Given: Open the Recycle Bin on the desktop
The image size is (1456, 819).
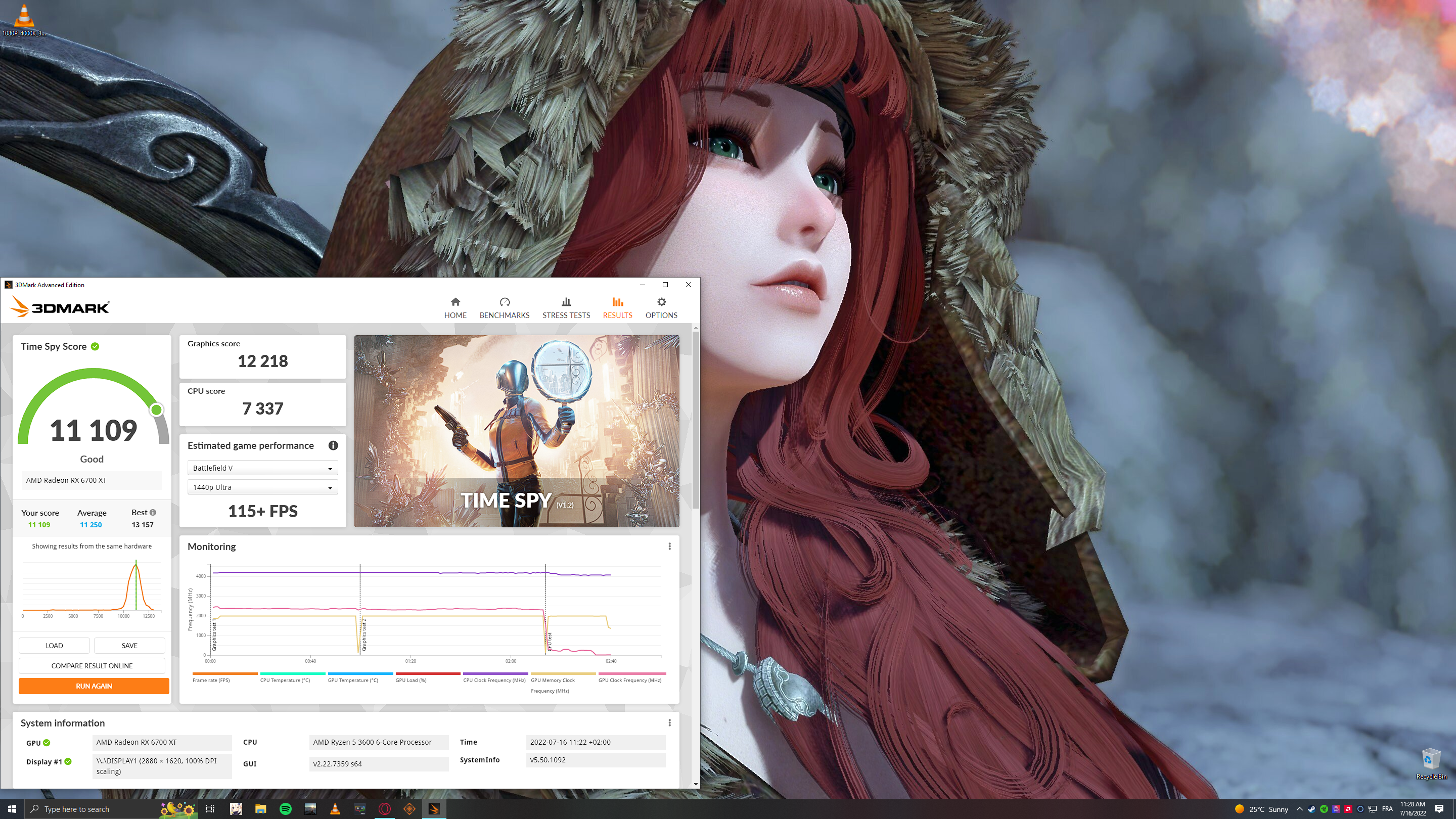Looking at the screenshot, I should [1431, 763].
